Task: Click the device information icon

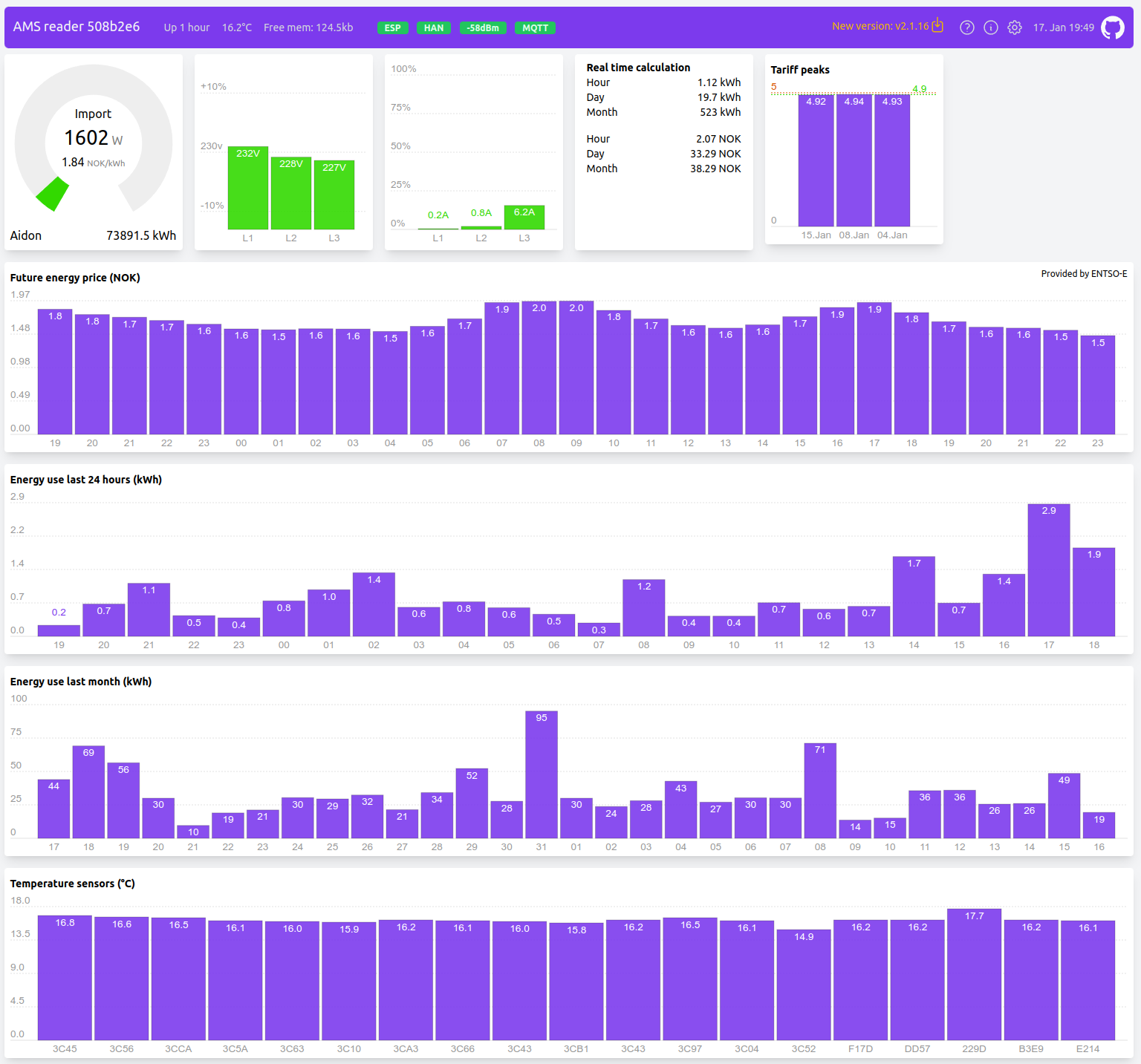Action: tap(990, 27)
